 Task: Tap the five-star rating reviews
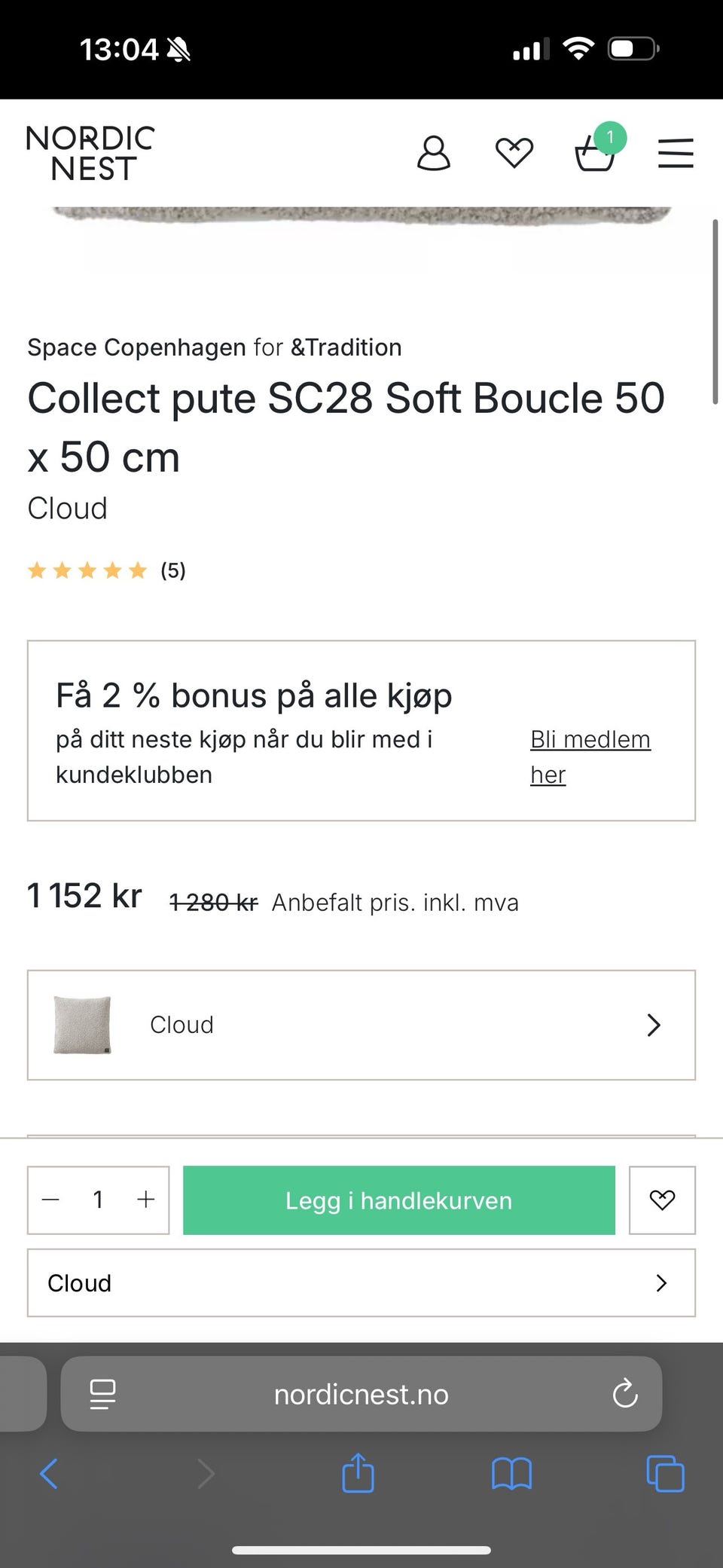(x=105, y=570)
